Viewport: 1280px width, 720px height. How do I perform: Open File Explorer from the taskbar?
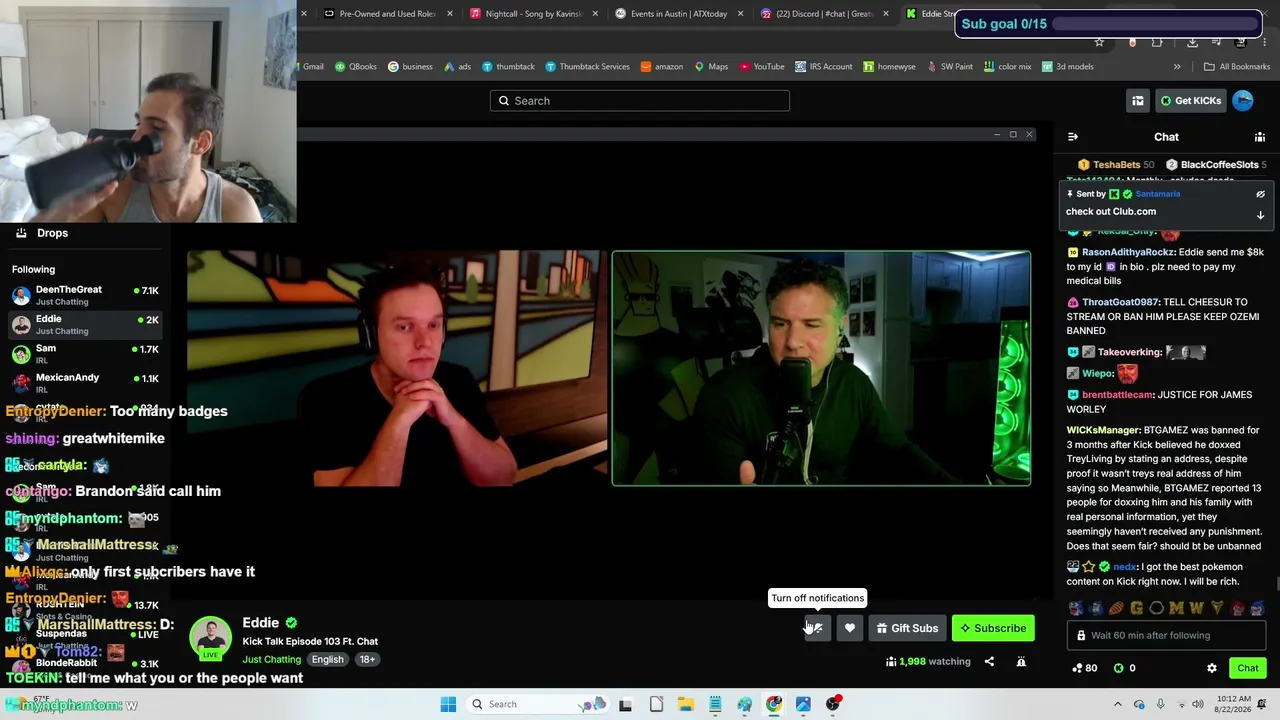coord(685,704)
